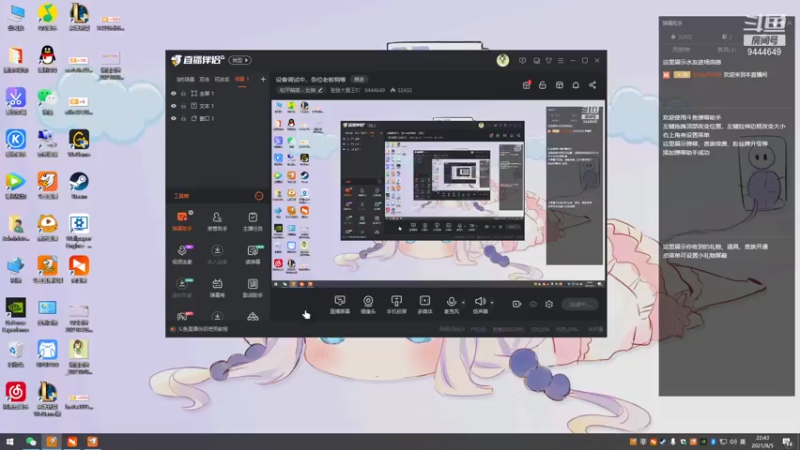Click the record video icon beside the live button

pos(516,304)
